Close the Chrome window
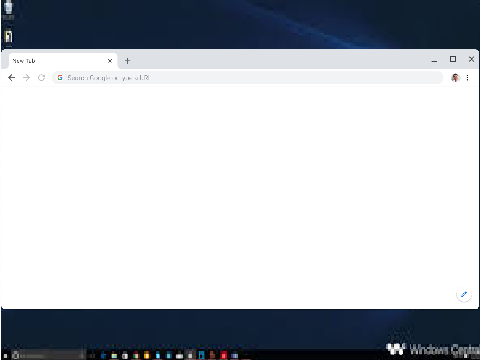Viewport: 480px width, 360px height. point(471,59)
